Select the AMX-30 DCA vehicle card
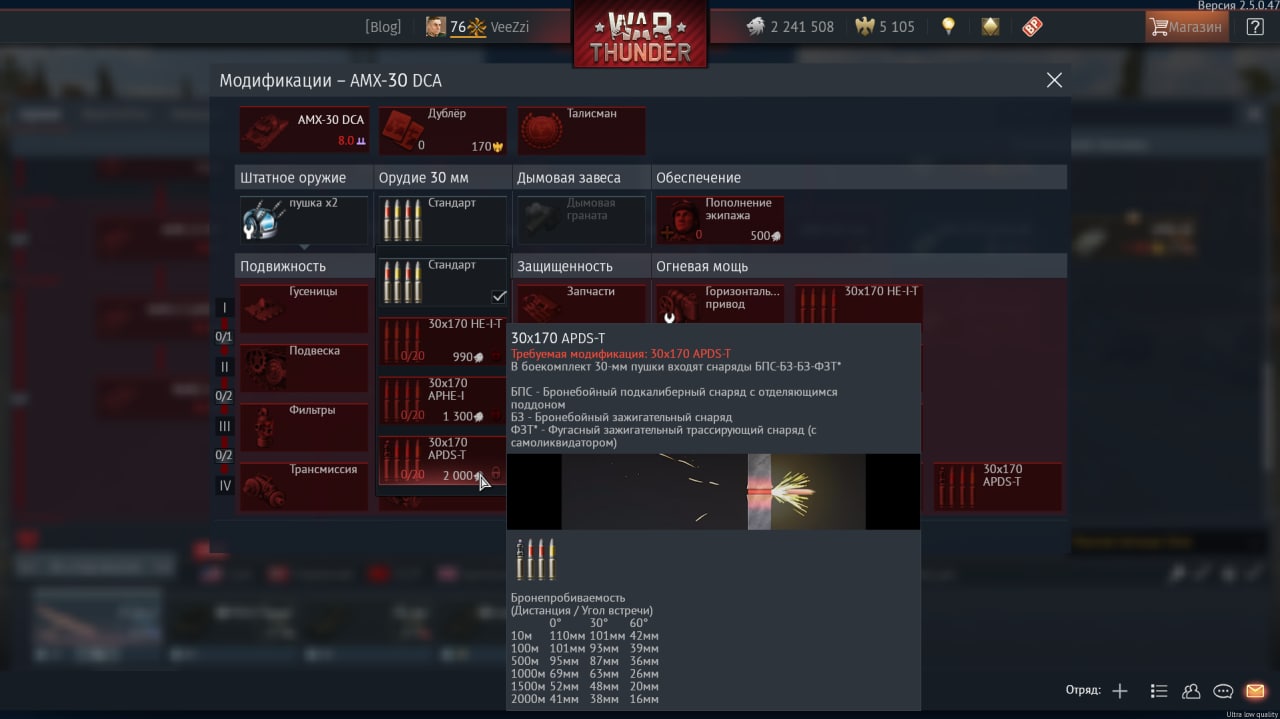This screenshot has height=719, width=1280. pos(304,130)
